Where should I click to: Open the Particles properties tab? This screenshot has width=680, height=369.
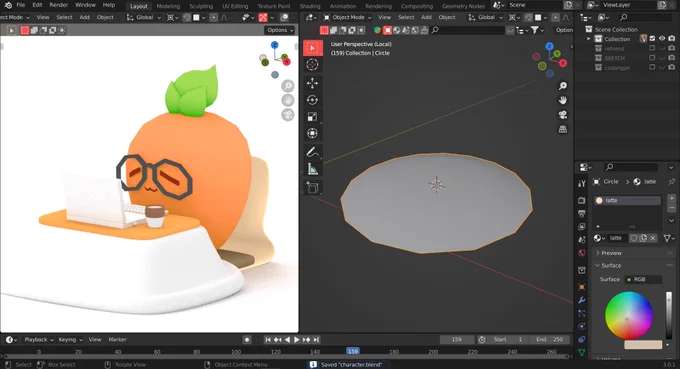click(582, 313)
